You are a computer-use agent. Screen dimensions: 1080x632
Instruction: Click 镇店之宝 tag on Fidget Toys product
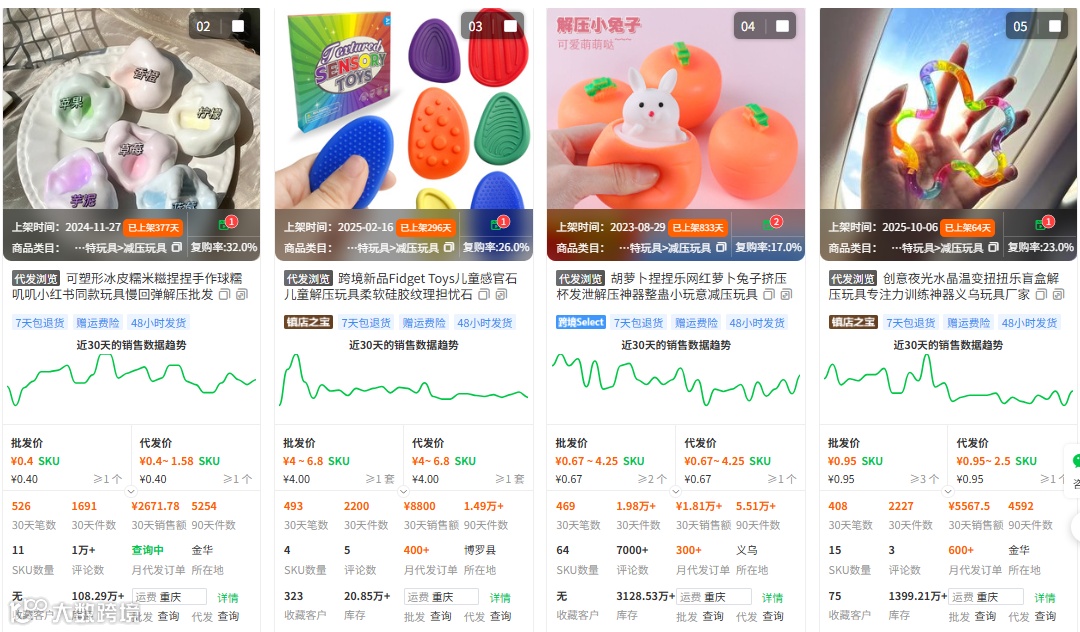click(309, 322)
